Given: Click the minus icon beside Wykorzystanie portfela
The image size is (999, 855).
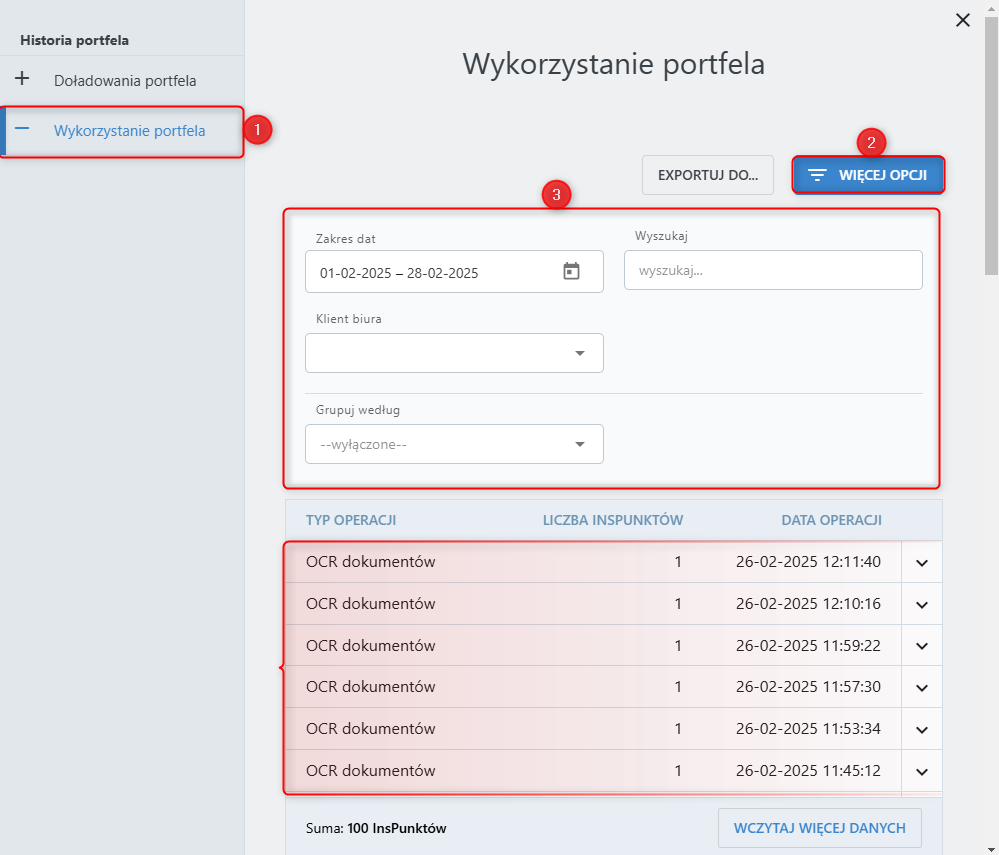Looking at the screenshot, I should [22, 129].
